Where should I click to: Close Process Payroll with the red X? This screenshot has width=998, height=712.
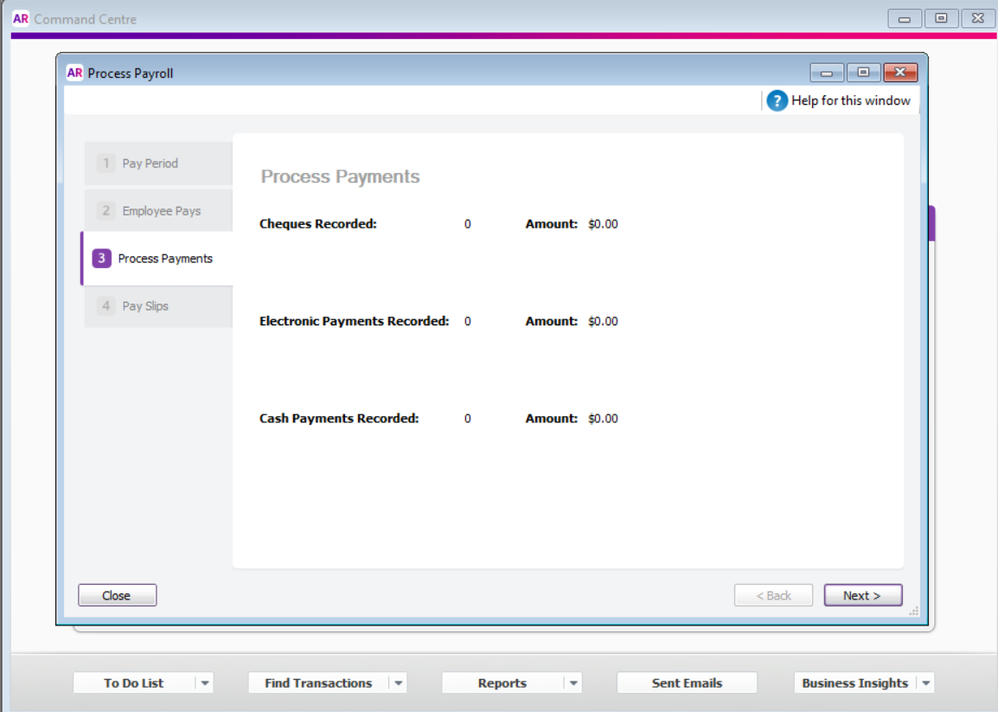click(x=900, y=73)
